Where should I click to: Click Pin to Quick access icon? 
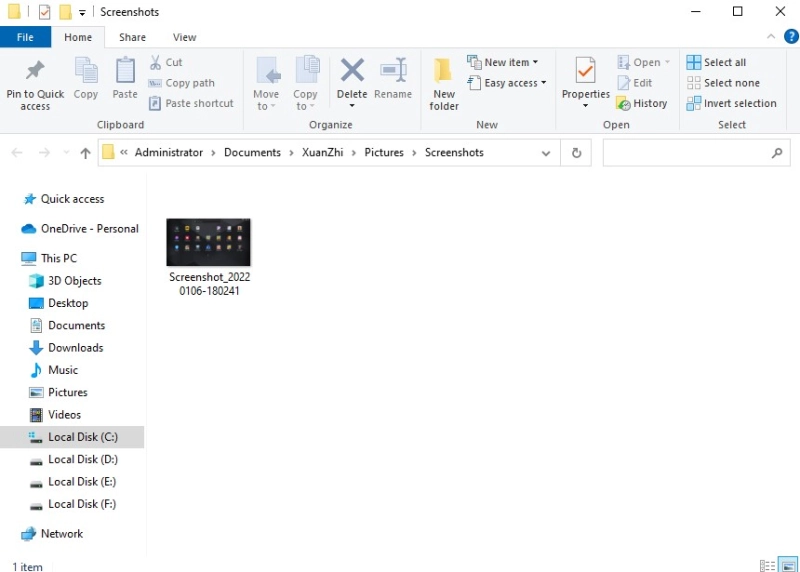[x=35, y=71]
